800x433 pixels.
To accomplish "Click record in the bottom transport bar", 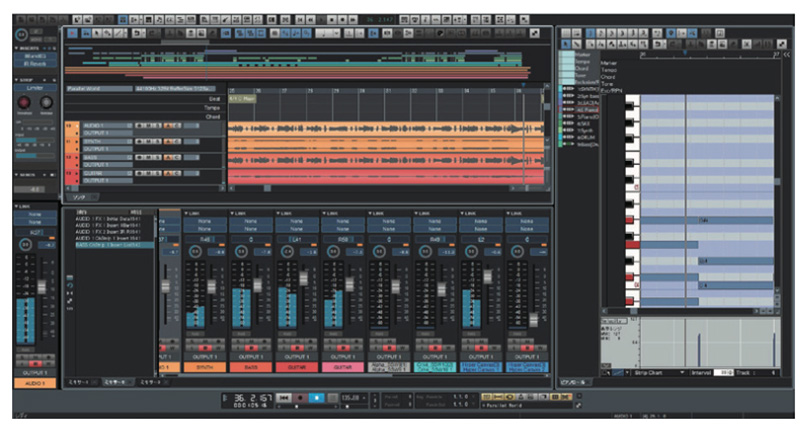I will 301,398.
